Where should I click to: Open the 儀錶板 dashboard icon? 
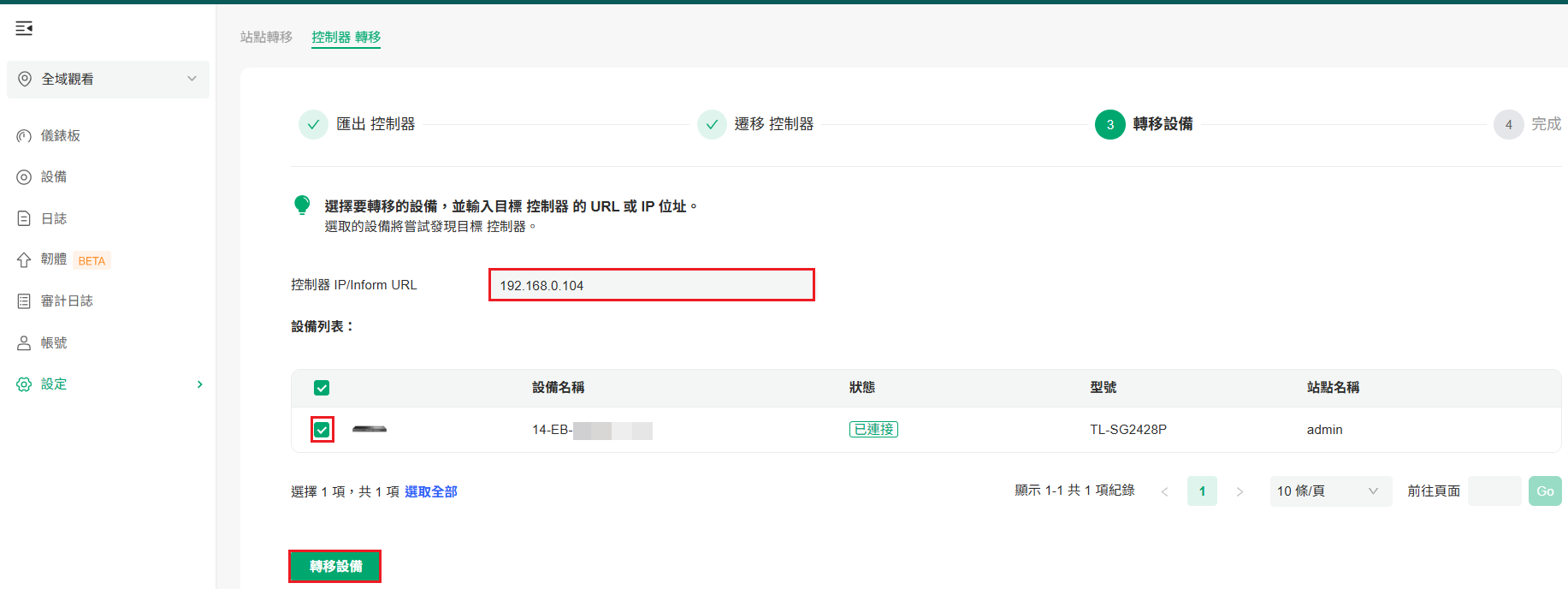click(x=24, y=135)
